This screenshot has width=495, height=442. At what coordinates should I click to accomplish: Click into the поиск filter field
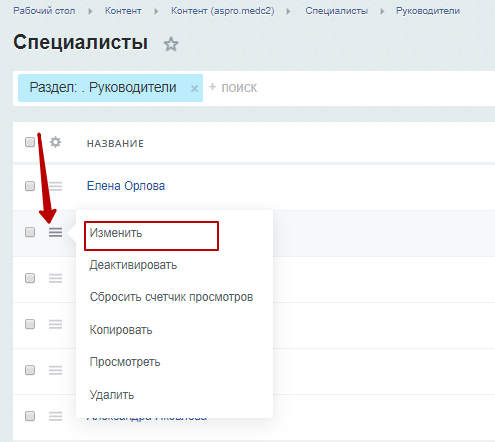[350, 88]
